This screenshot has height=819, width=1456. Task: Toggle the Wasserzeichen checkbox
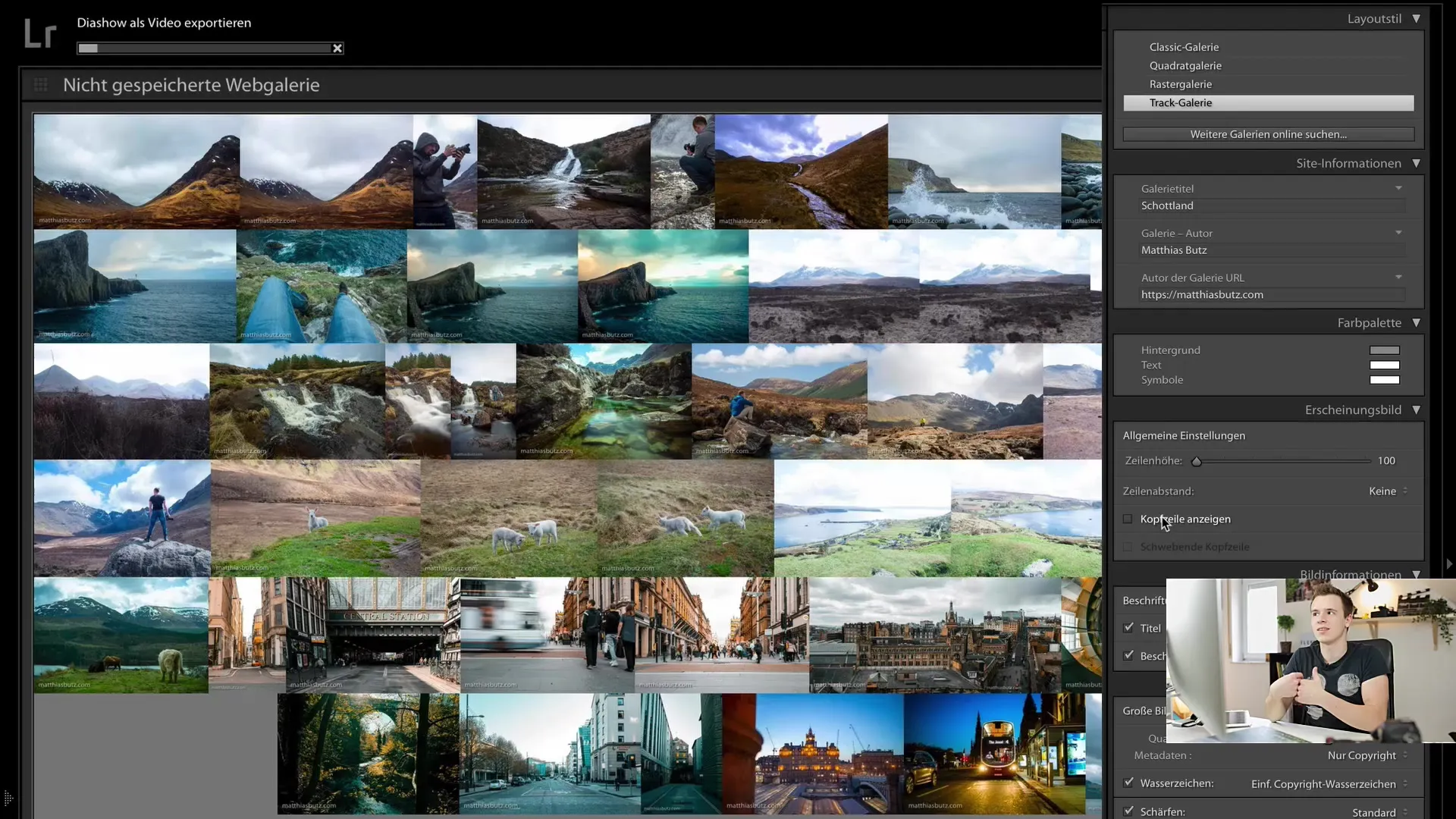1128,783
